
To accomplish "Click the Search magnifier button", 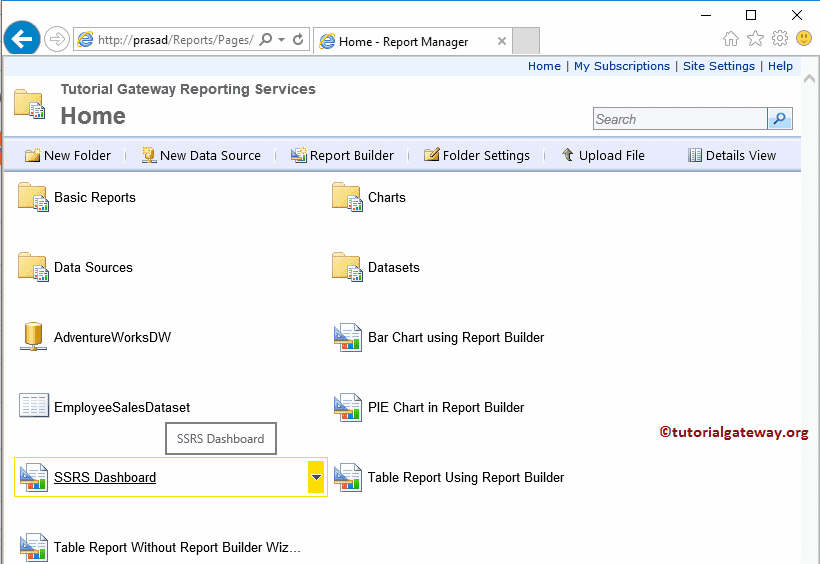I will (780, 119).
